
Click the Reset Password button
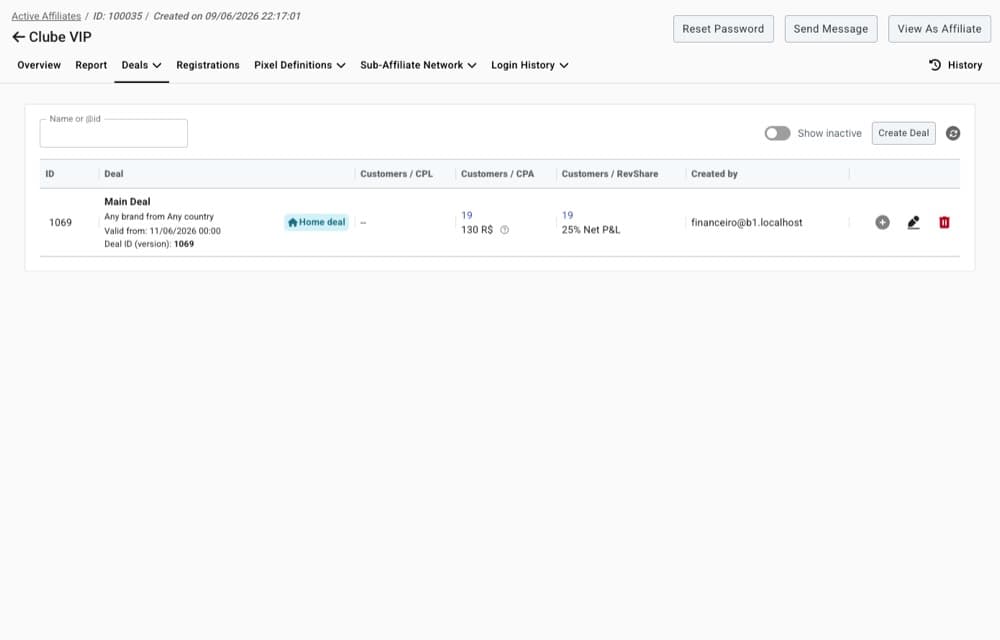tap(723, 29)
